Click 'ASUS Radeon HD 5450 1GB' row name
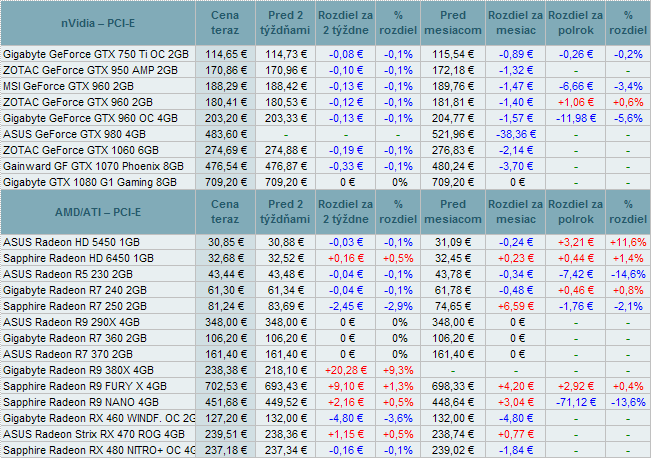This screenshot has height=458, width=651. pyautogui.click(x=71, y=242)
